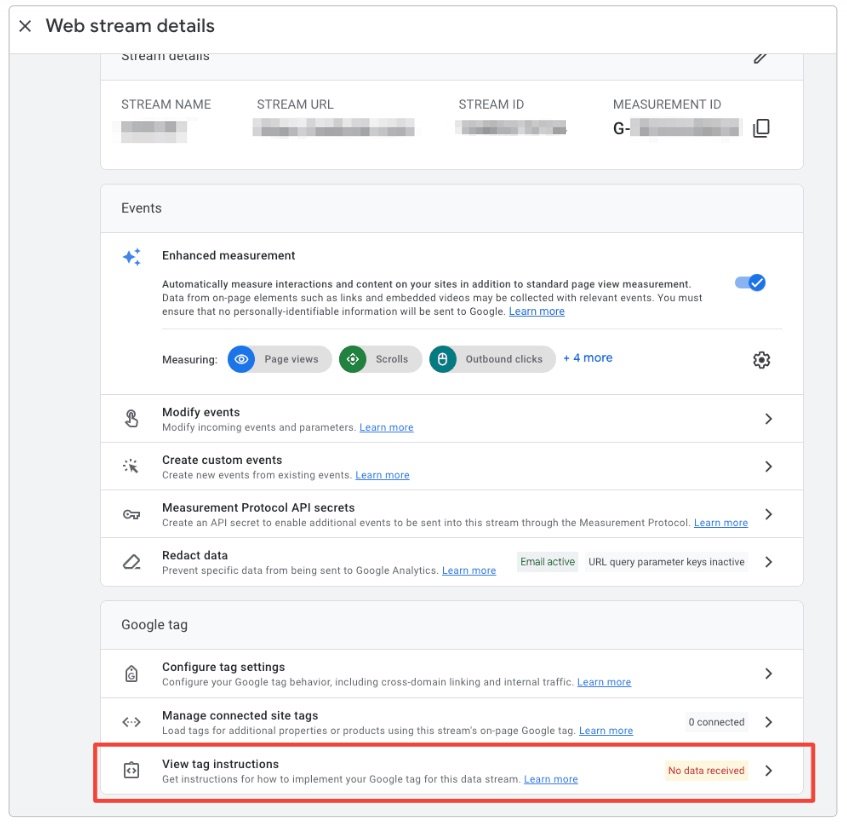Viewport: 847px width, 825px height.
Task: Select the Modify events icon
Action: pyautogui.click(x=131, y=418)
